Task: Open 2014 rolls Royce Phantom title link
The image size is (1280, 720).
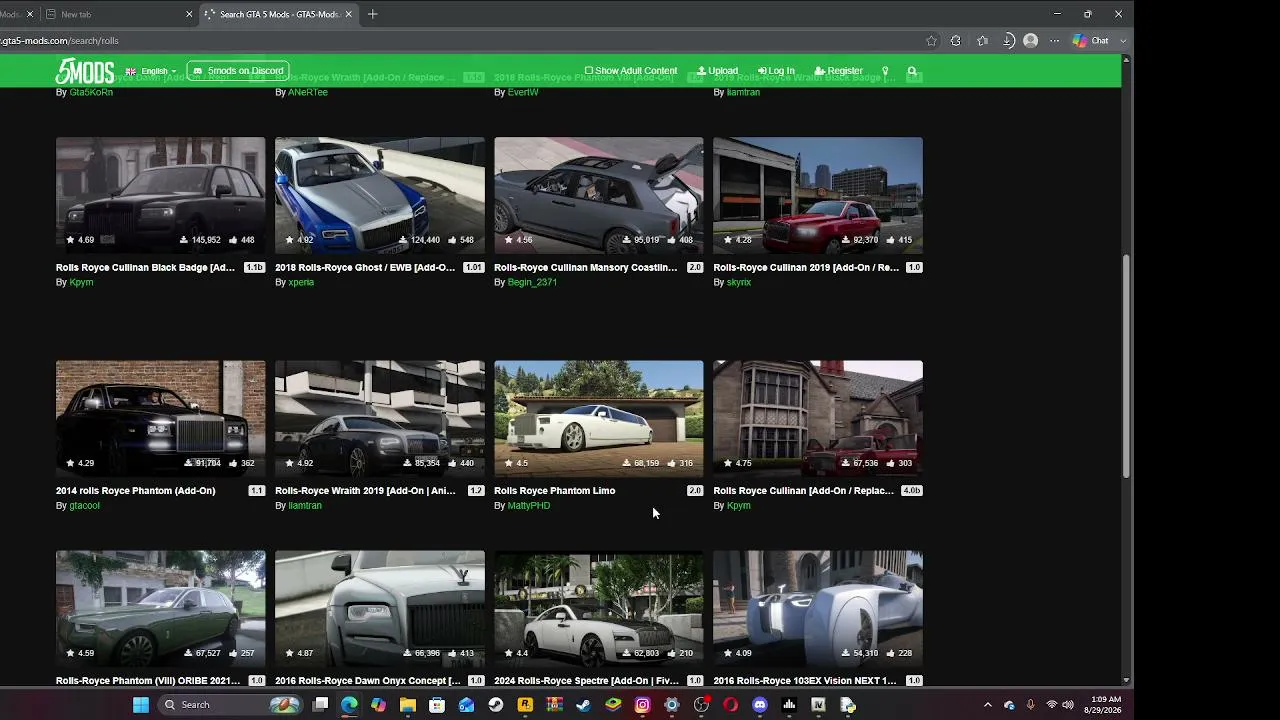Action: click(136, 491)
